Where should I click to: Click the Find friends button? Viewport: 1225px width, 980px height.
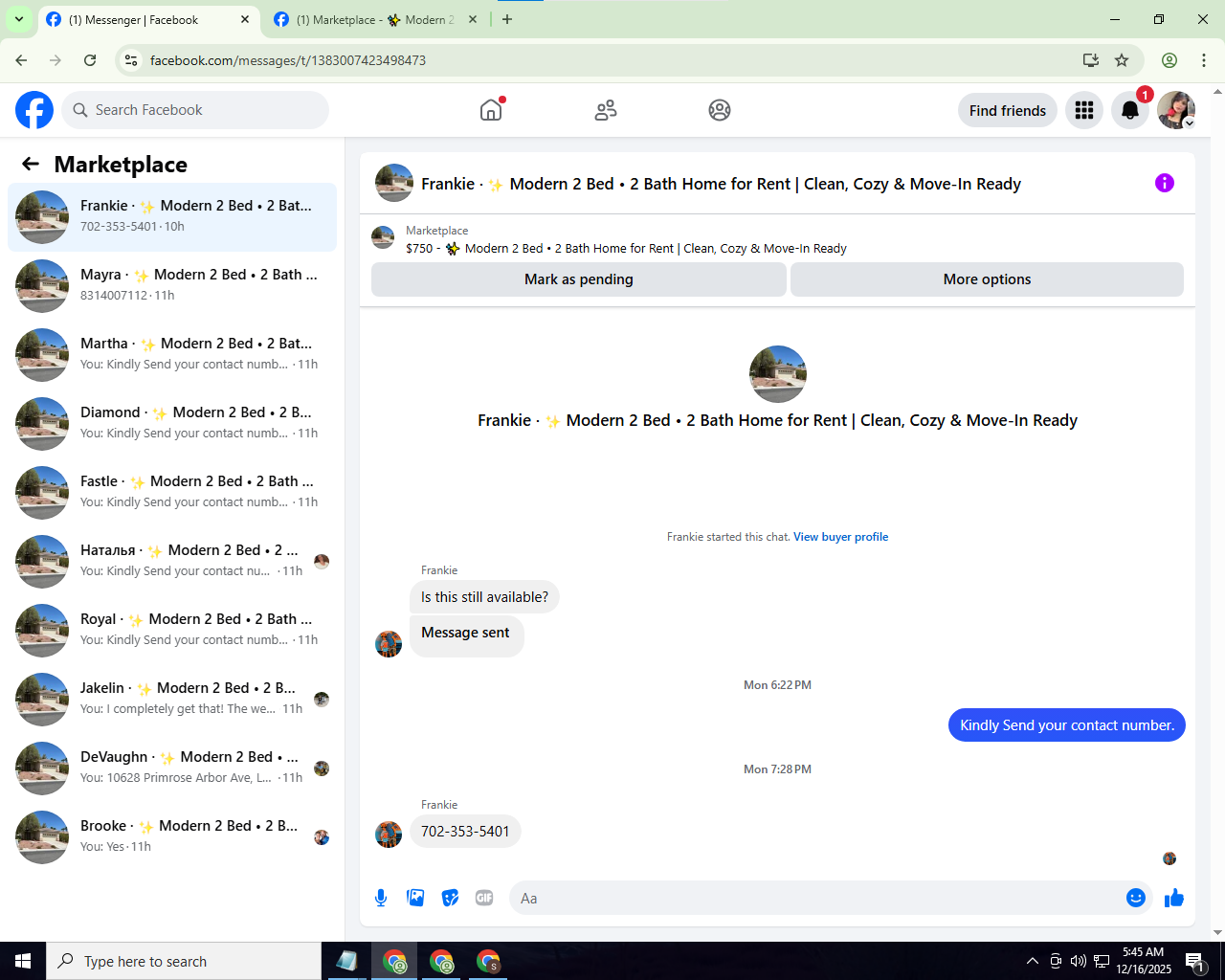(x=1008, y=110)
